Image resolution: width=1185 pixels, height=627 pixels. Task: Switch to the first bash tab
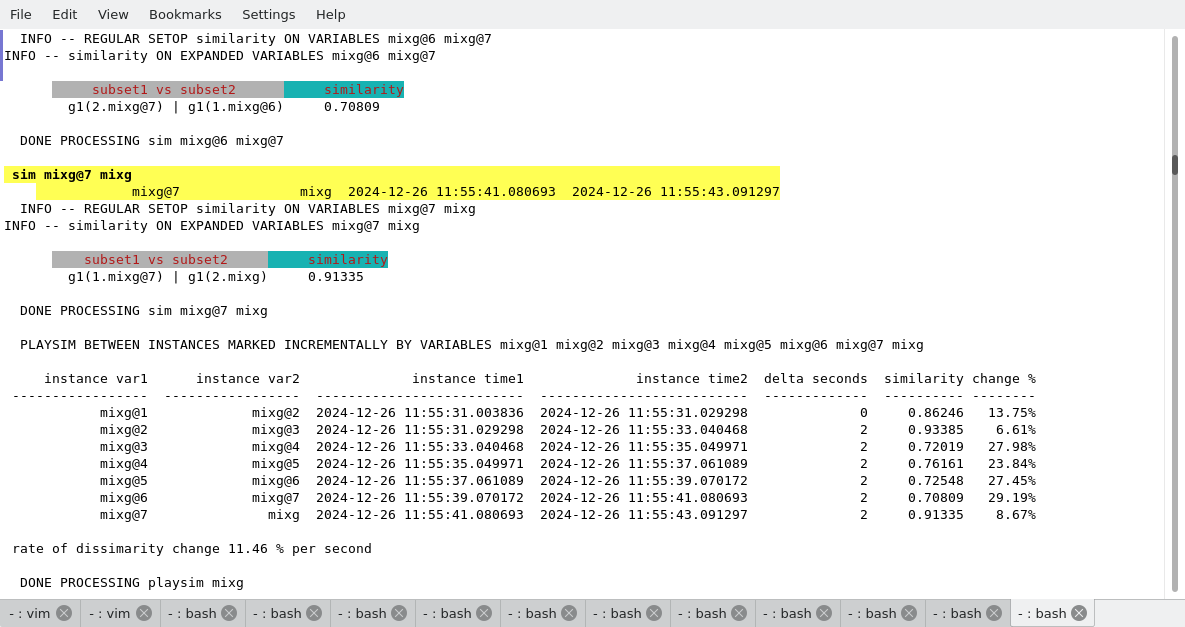pos(192,613)
